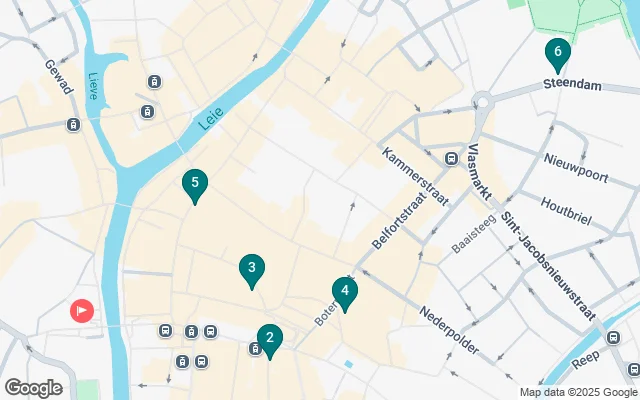
Task: Click the Leie river label
Action: [211, 118]
